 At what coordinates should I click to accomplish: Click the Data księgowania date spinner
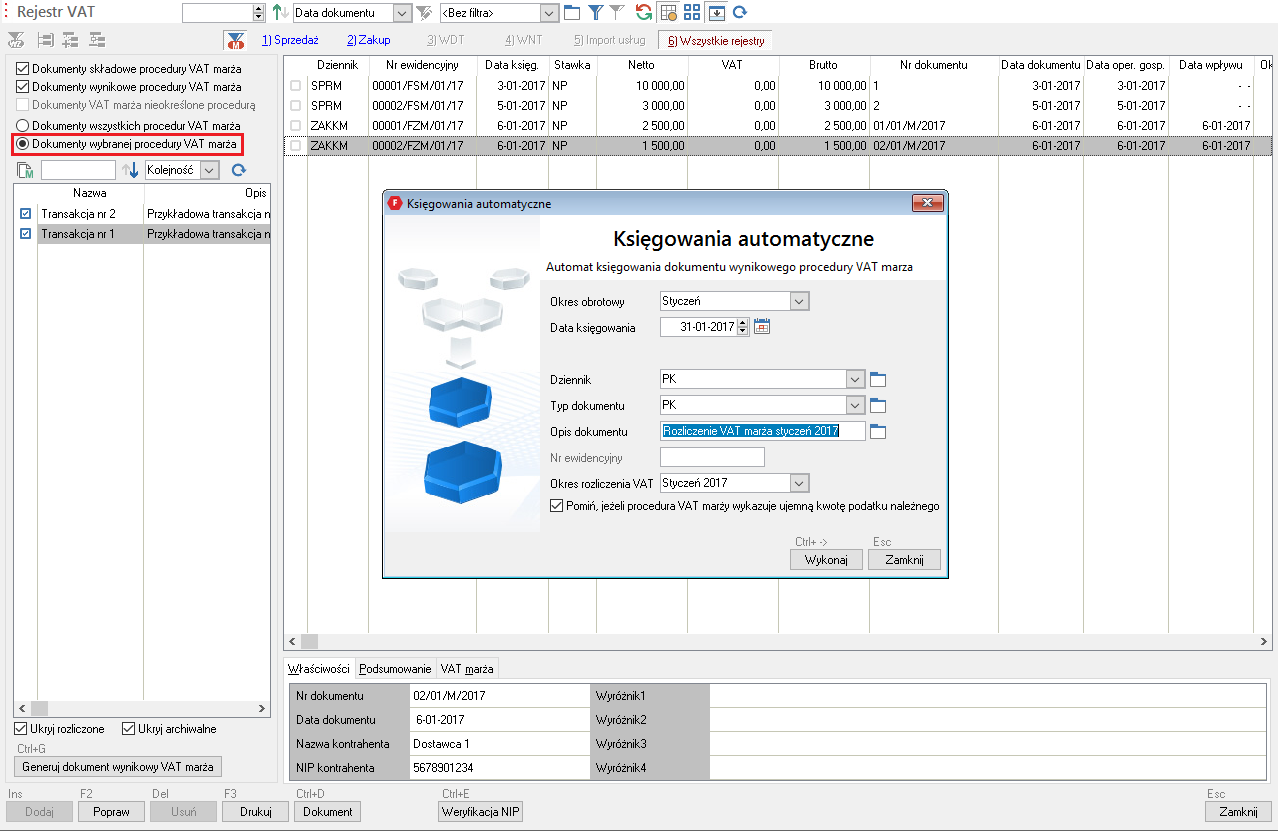point(743,327)
